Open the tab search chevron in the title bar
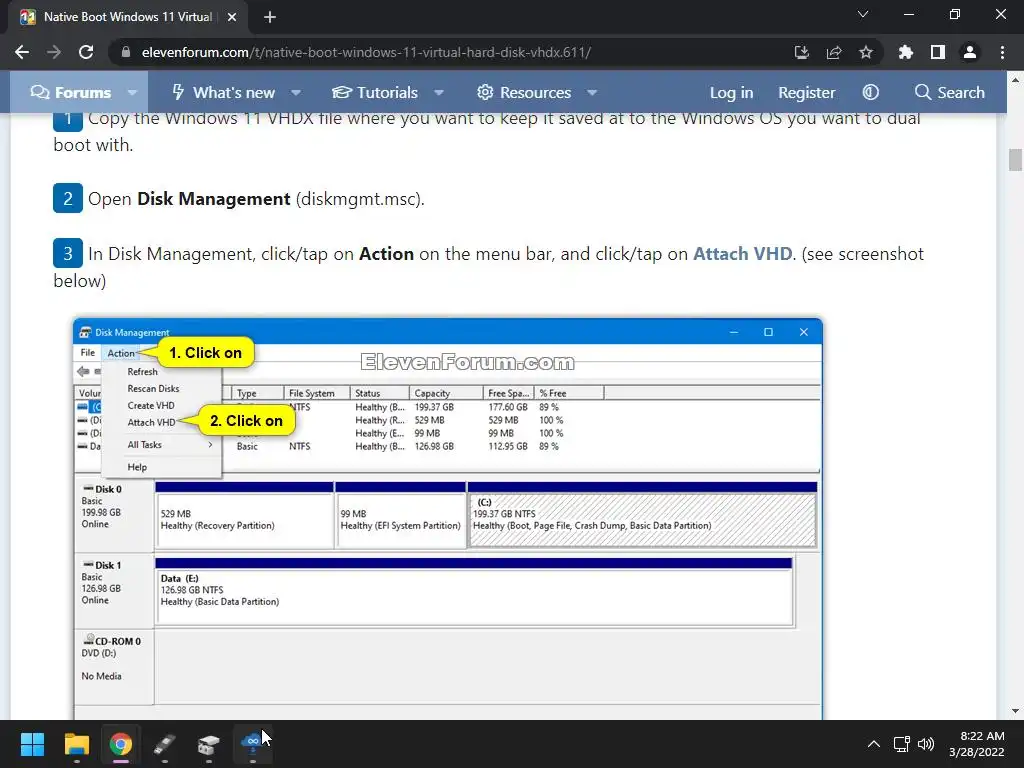The image size is (1024, 768). [x=863, y=14]
